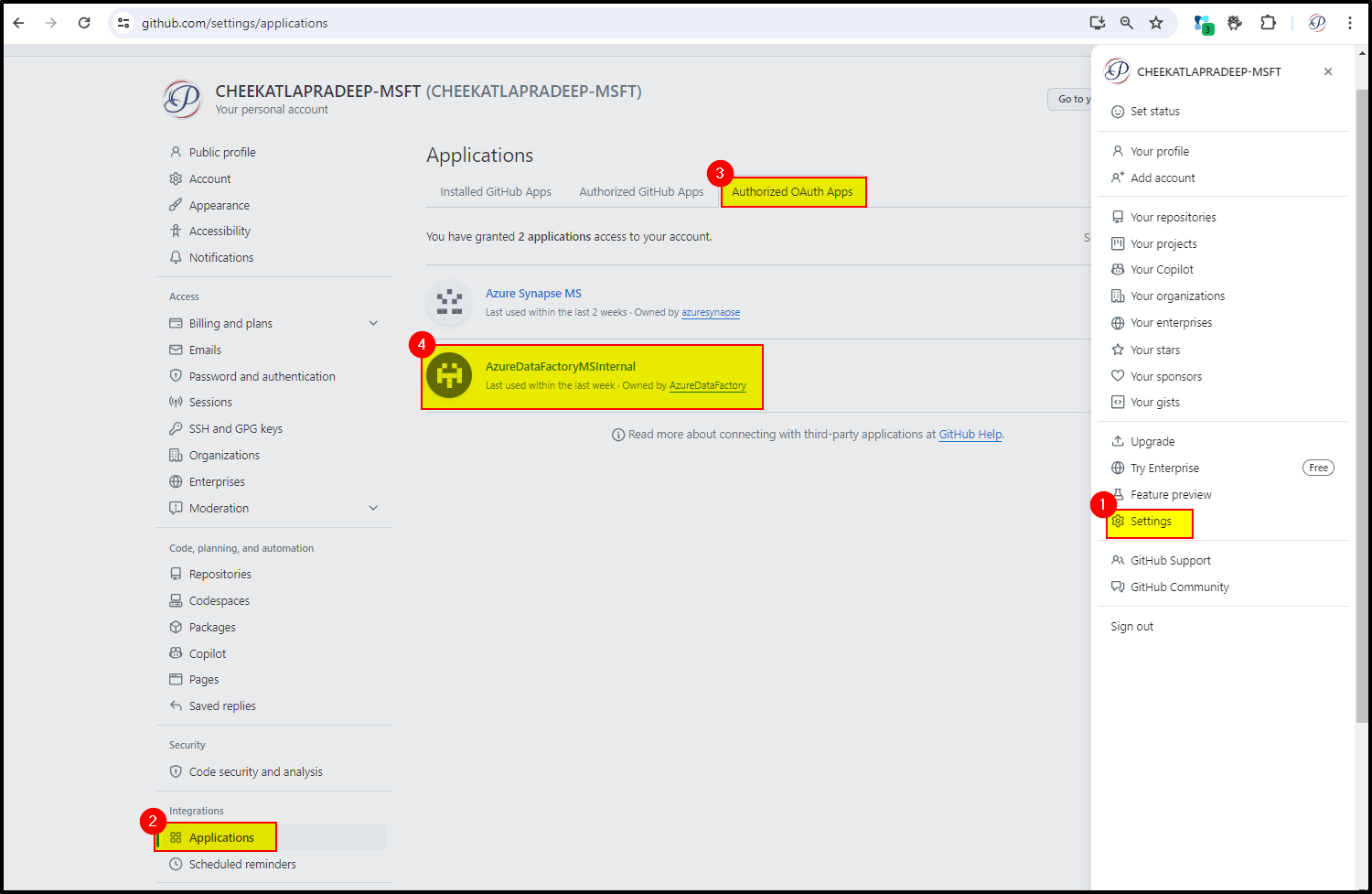Click the AzureDataFactory owner link
The image size is (1372, 894).
707,385
